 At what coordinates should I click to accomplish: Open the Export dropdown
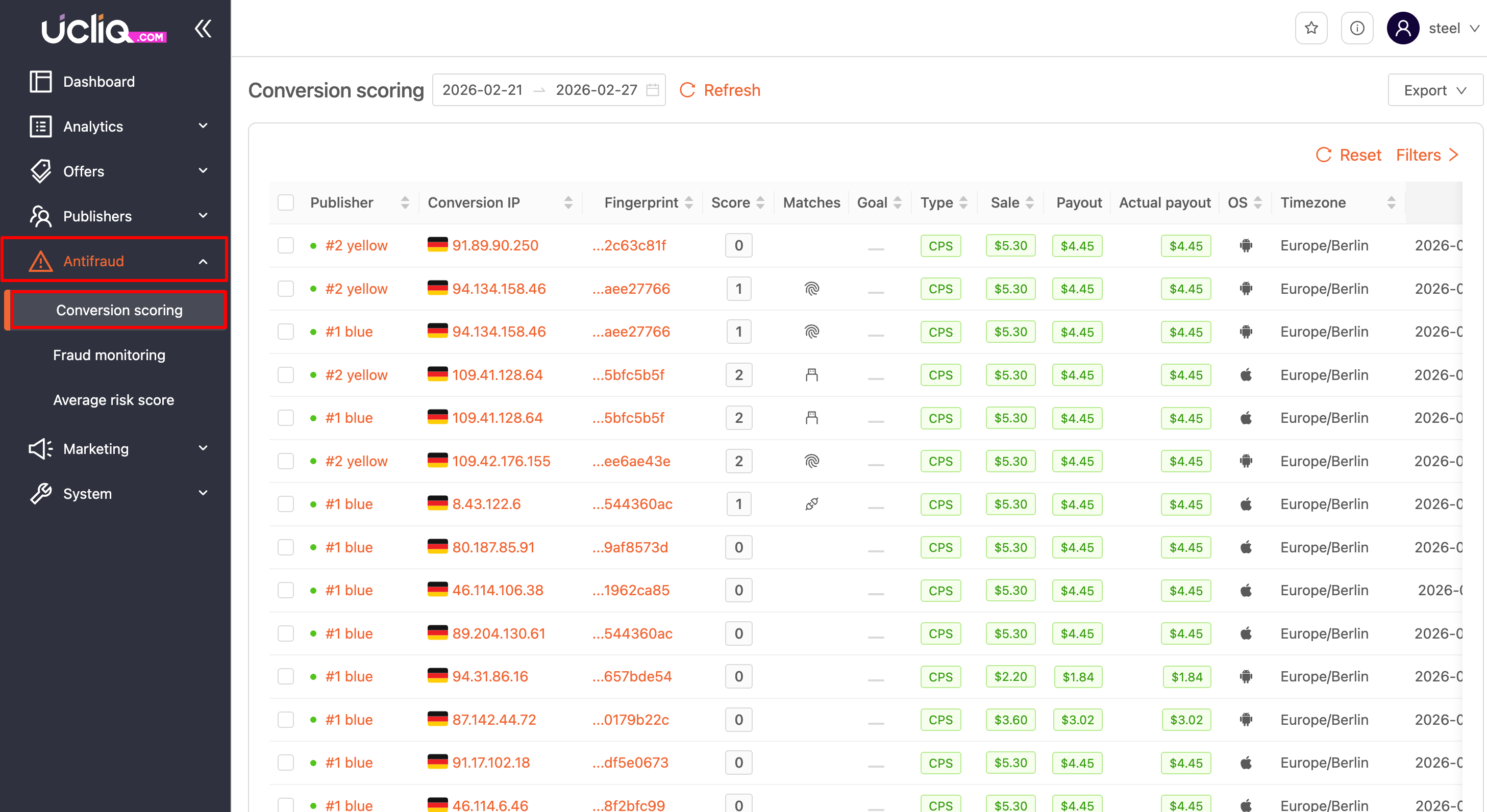(1434, 90)
